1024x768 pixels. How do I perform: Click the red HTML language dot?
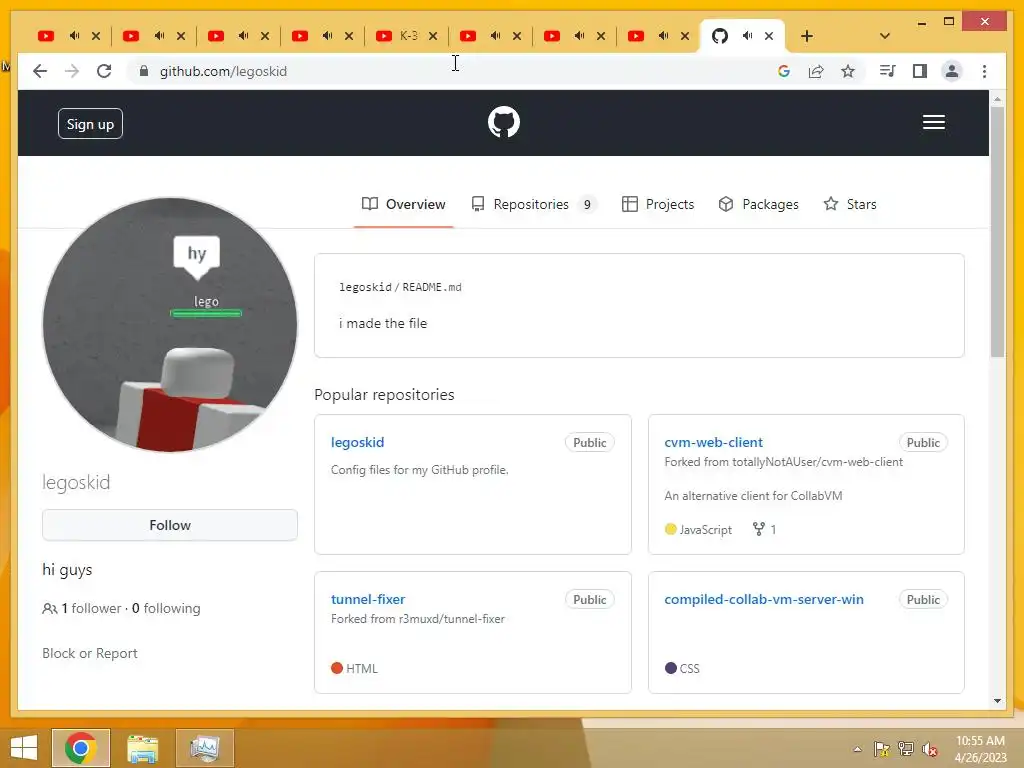pos(337,667)
